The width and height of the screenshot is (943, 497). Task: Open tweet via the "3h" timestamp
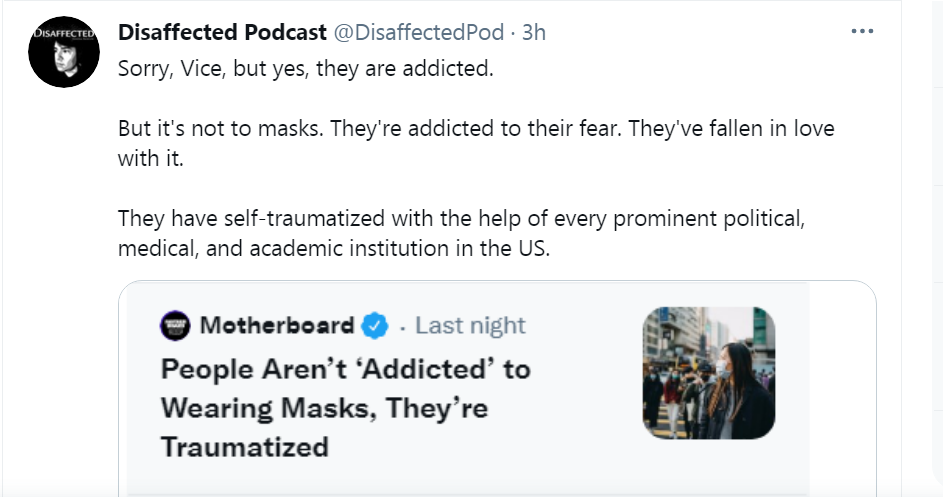point(534,32)
